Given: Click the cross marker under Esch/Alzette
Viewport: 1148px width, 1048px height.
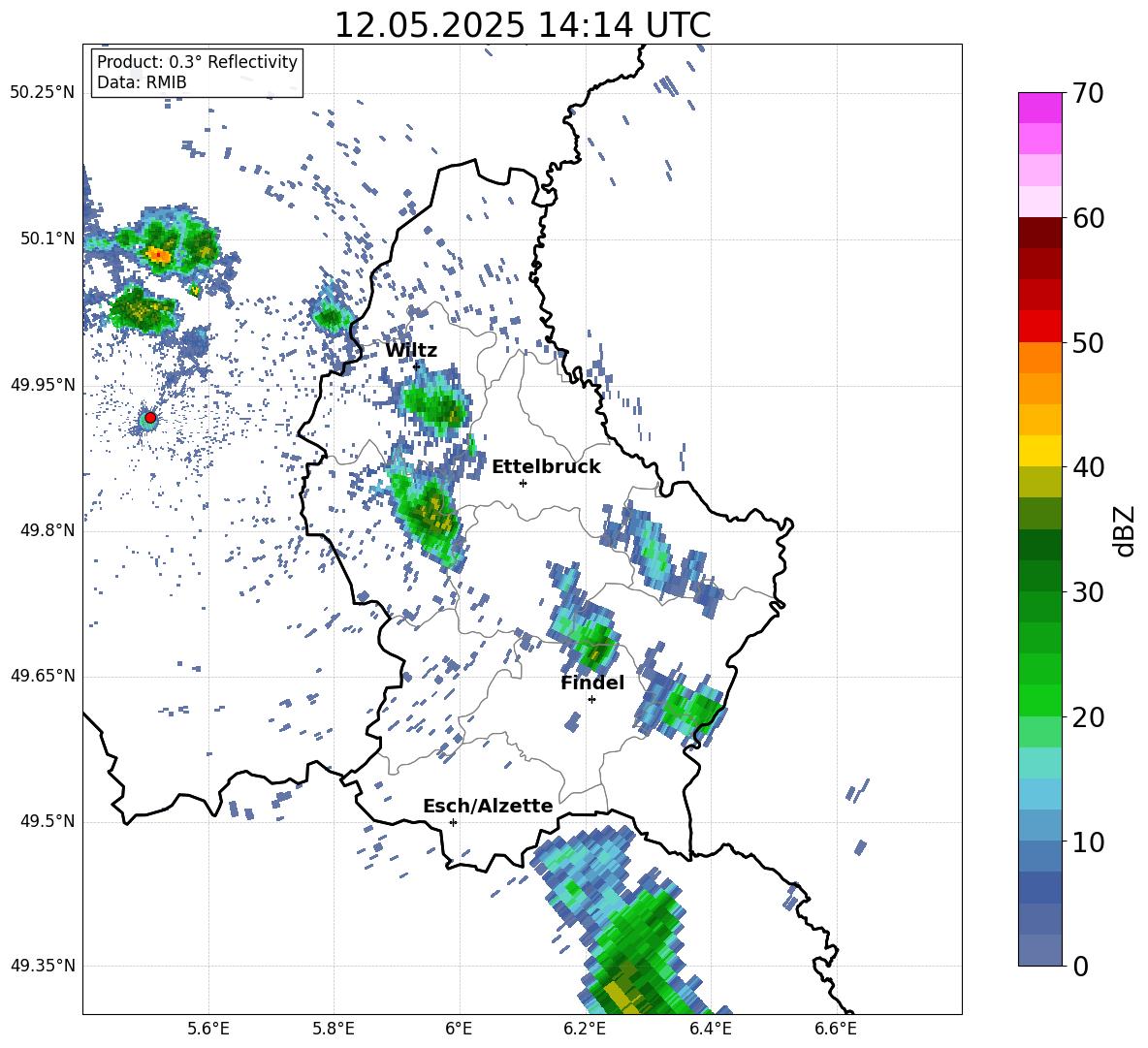Looking at the screenshot, I should 453,822.
